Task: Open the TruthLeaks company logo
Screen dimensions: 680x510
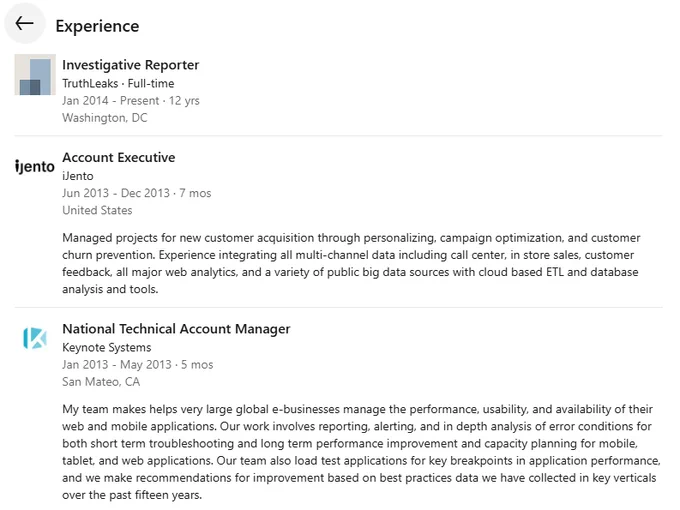Action: 35,75
